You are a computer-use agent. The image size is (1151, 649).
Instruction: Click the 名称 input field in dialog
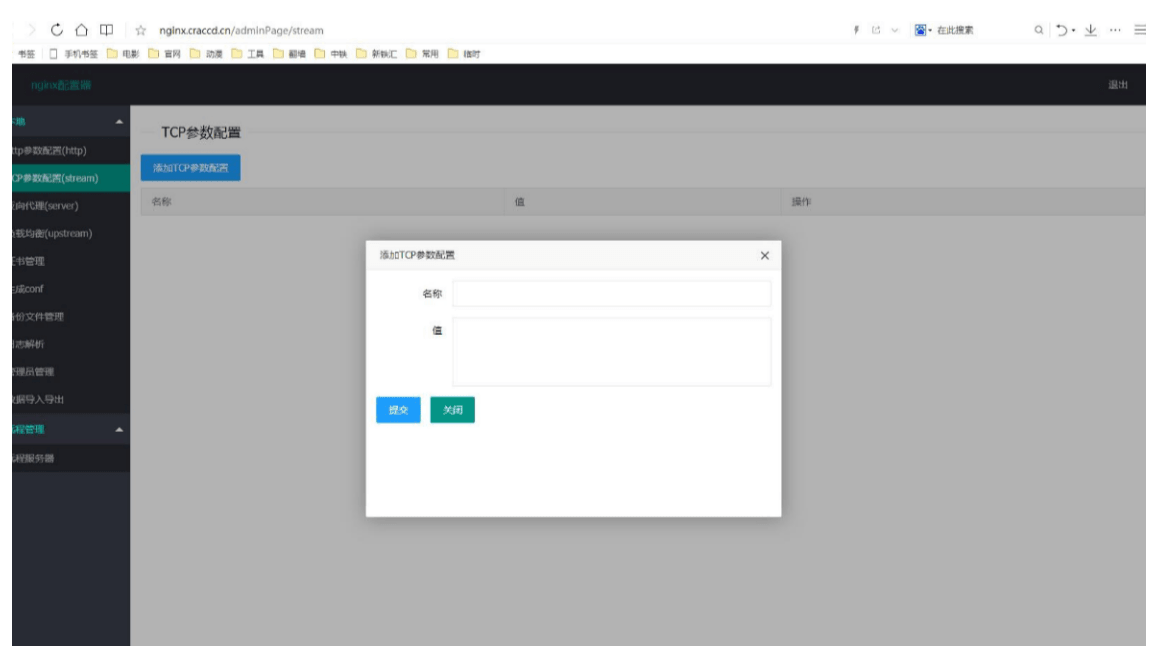(x=611, y=294)
